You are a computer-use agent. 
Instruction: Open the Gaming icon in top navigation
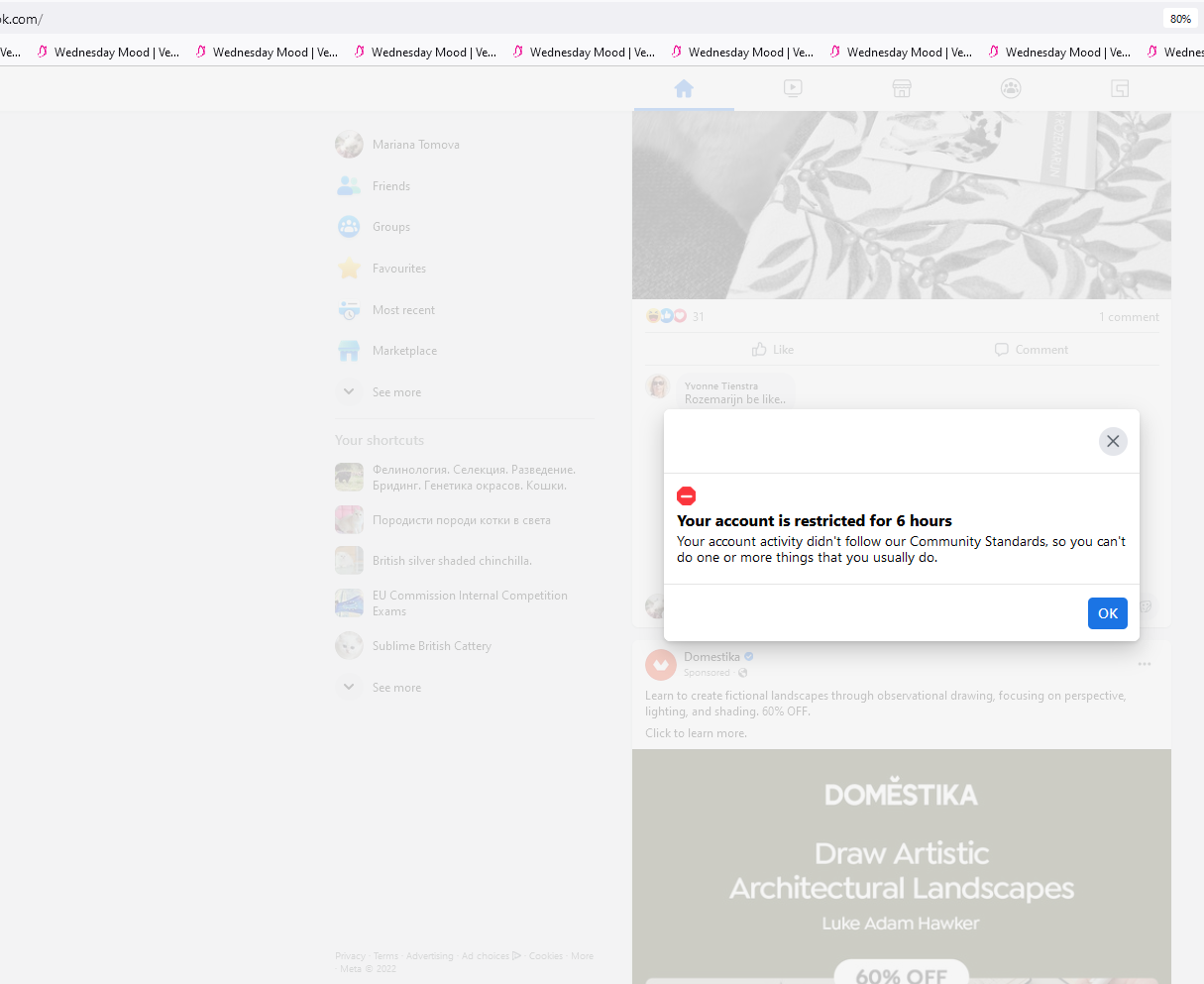1120,88
